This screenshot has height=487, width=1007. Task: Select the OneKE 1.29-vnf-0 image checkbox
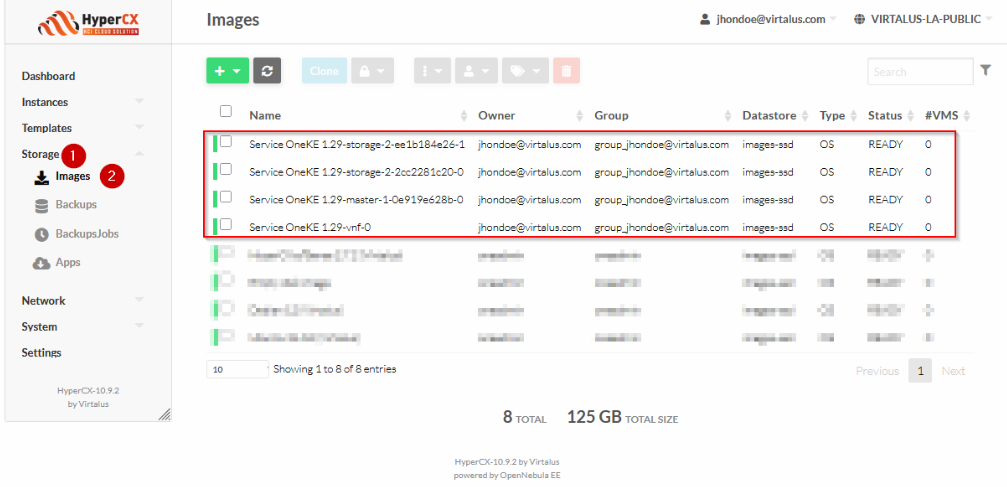coord(226,224)
